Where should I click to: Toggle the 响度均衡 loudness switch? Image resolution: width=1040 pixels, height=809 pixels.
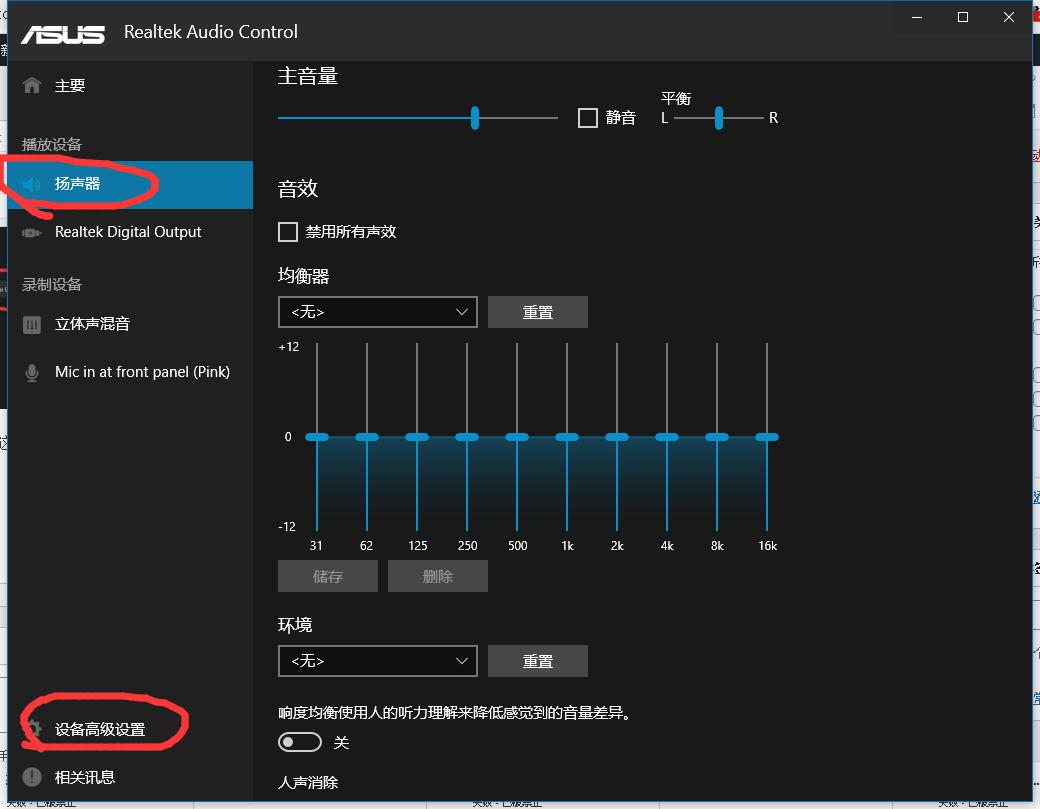300,742
